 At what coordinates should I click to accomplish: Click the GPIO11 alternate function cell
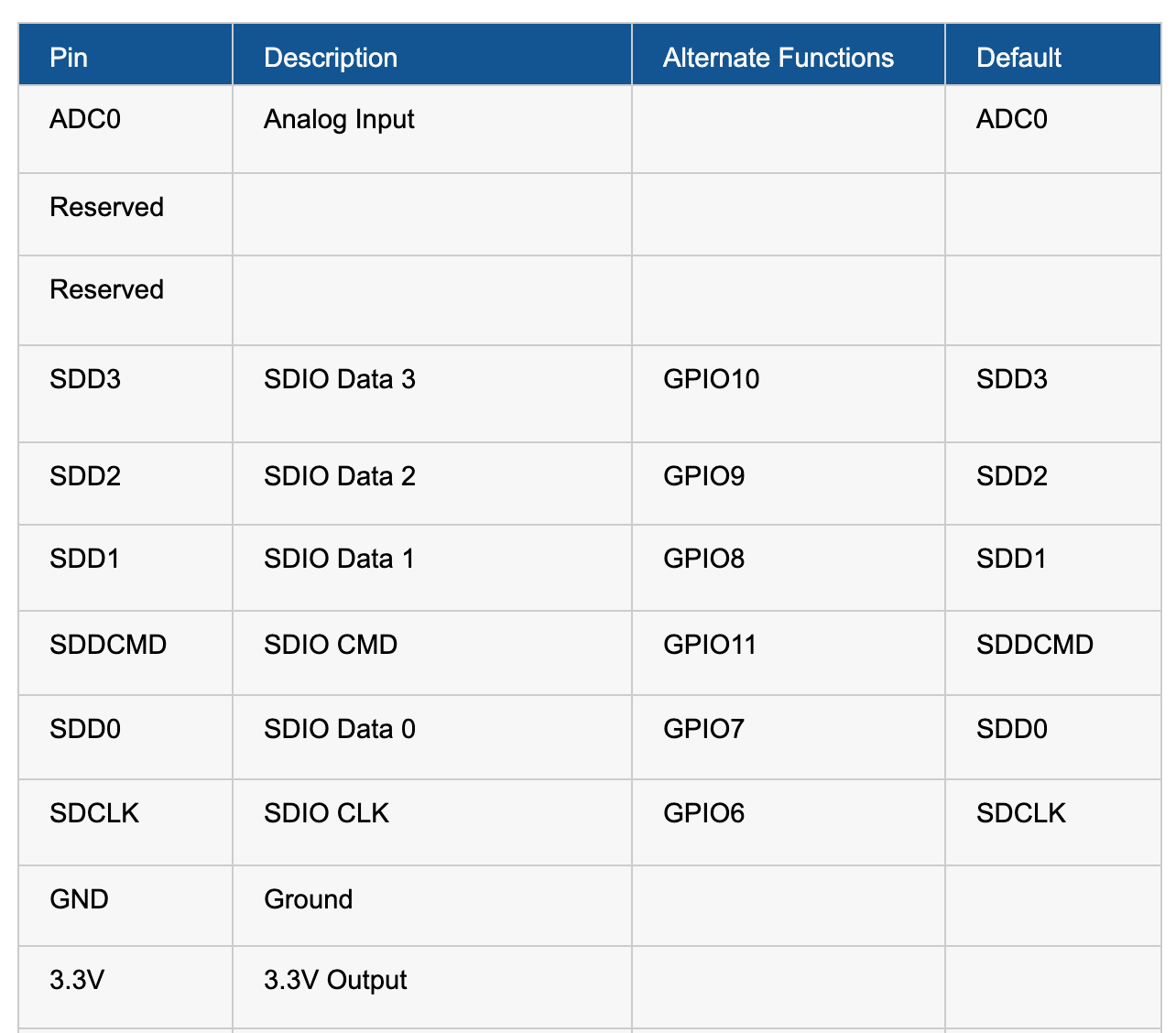coord(789,653)
